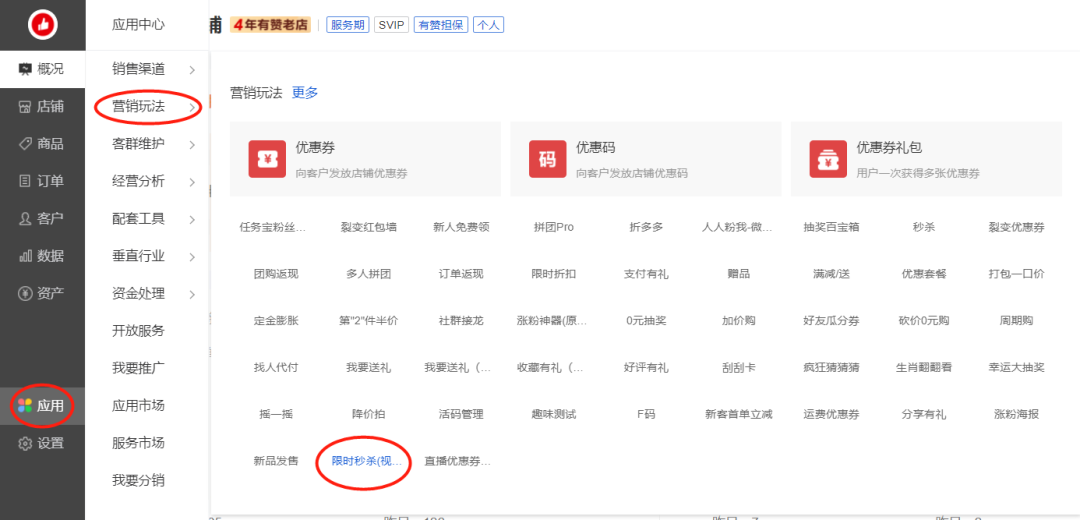Viewport: 1080px width, 520px height.
Task: Open 社群接龙 marketing tool
Action: pyautogui.click(x=461, y=321)
